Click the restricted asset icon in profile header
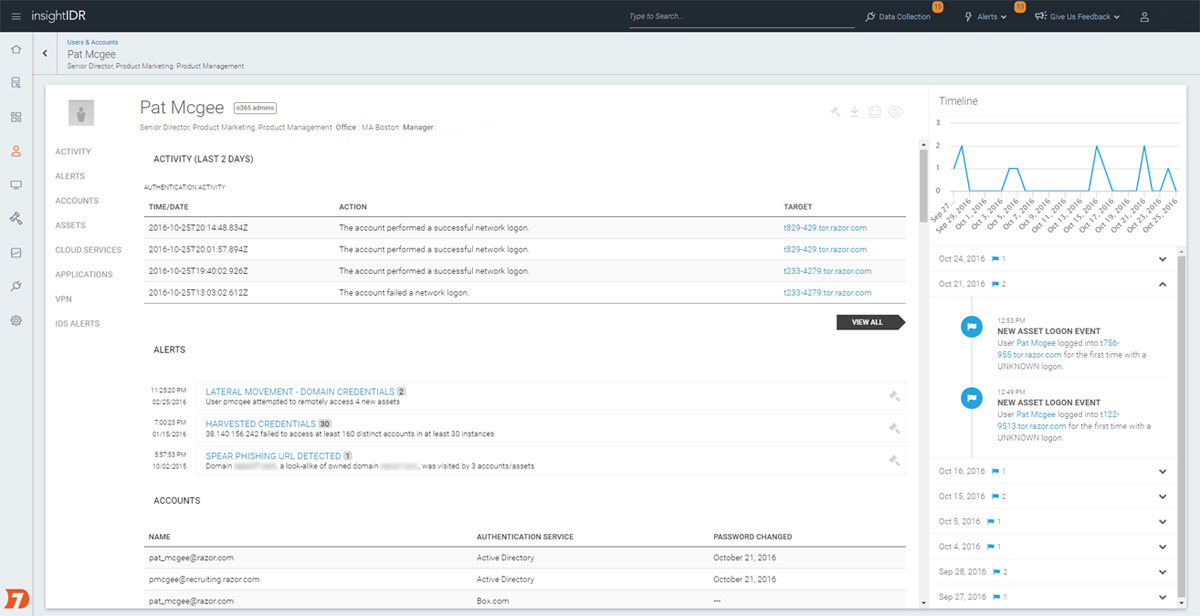The width and height of the screenshot is (1200, 616). pos(875,112)
